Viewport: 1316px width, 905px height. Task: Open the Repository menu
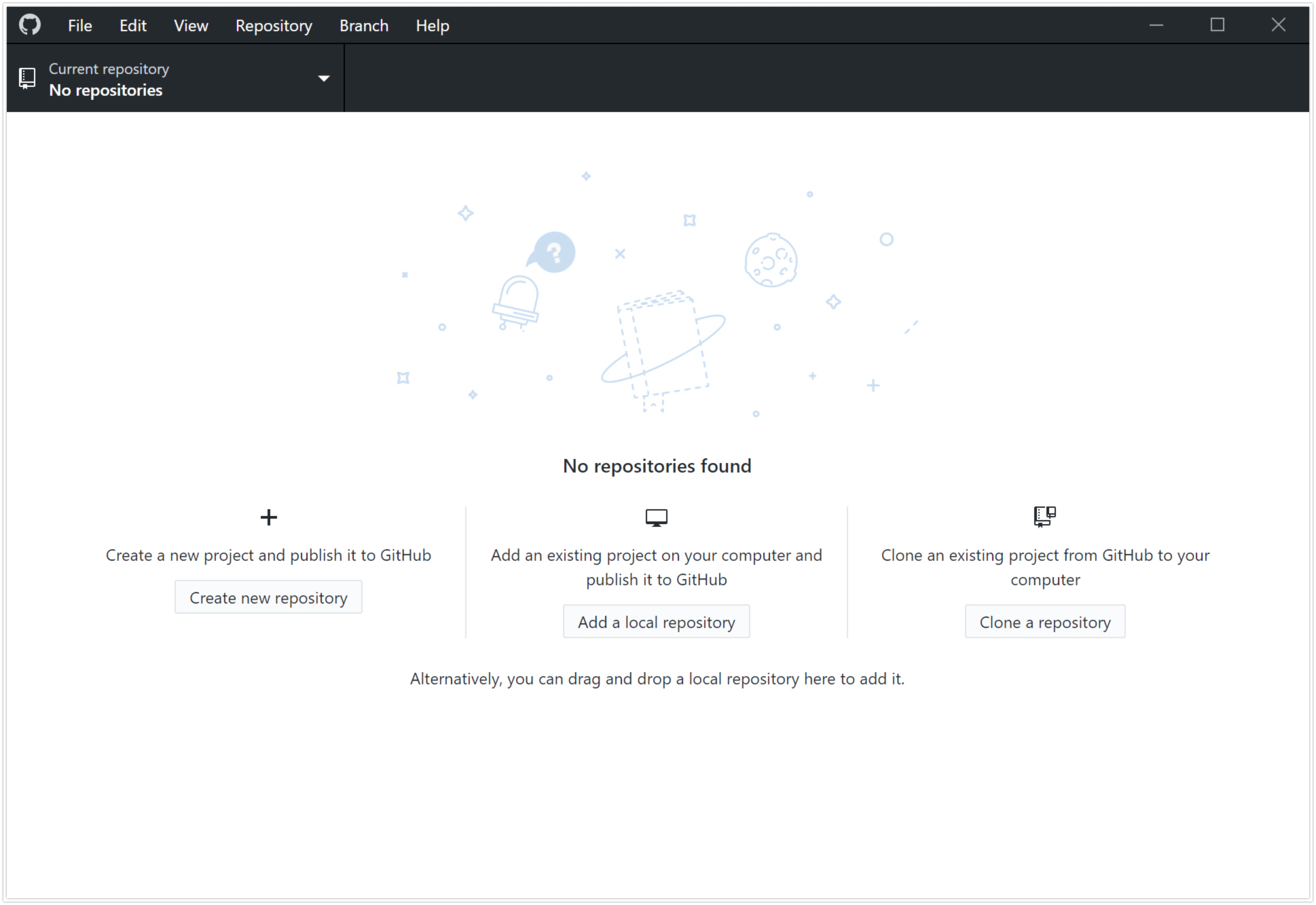[x=274, y=26]
